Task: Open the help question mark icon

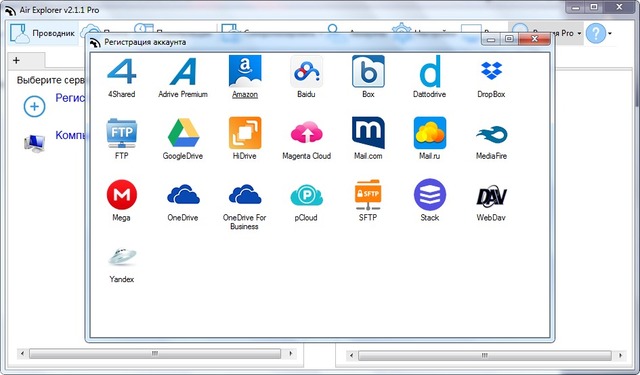Action: click(596, 33)
